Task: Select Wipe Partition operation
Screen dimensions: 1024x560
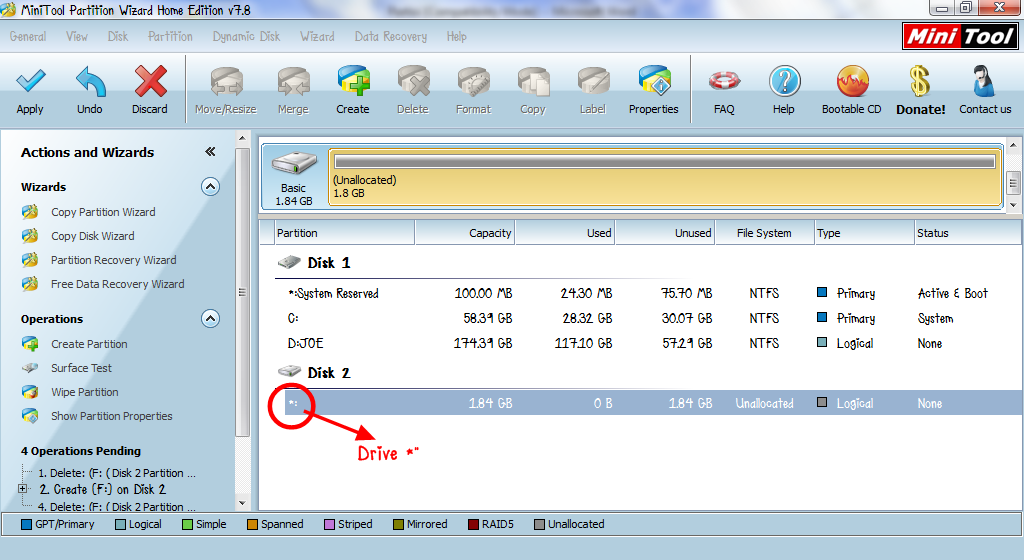Action: click(85, 392)
